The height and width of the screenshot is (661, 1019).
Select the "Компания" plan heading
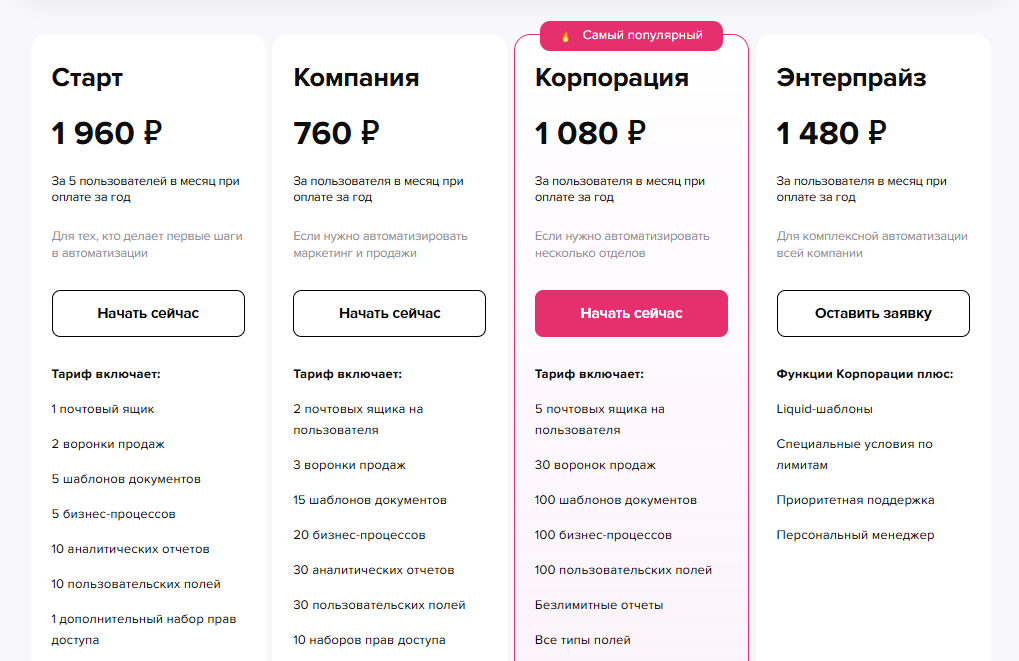point(356,78)
